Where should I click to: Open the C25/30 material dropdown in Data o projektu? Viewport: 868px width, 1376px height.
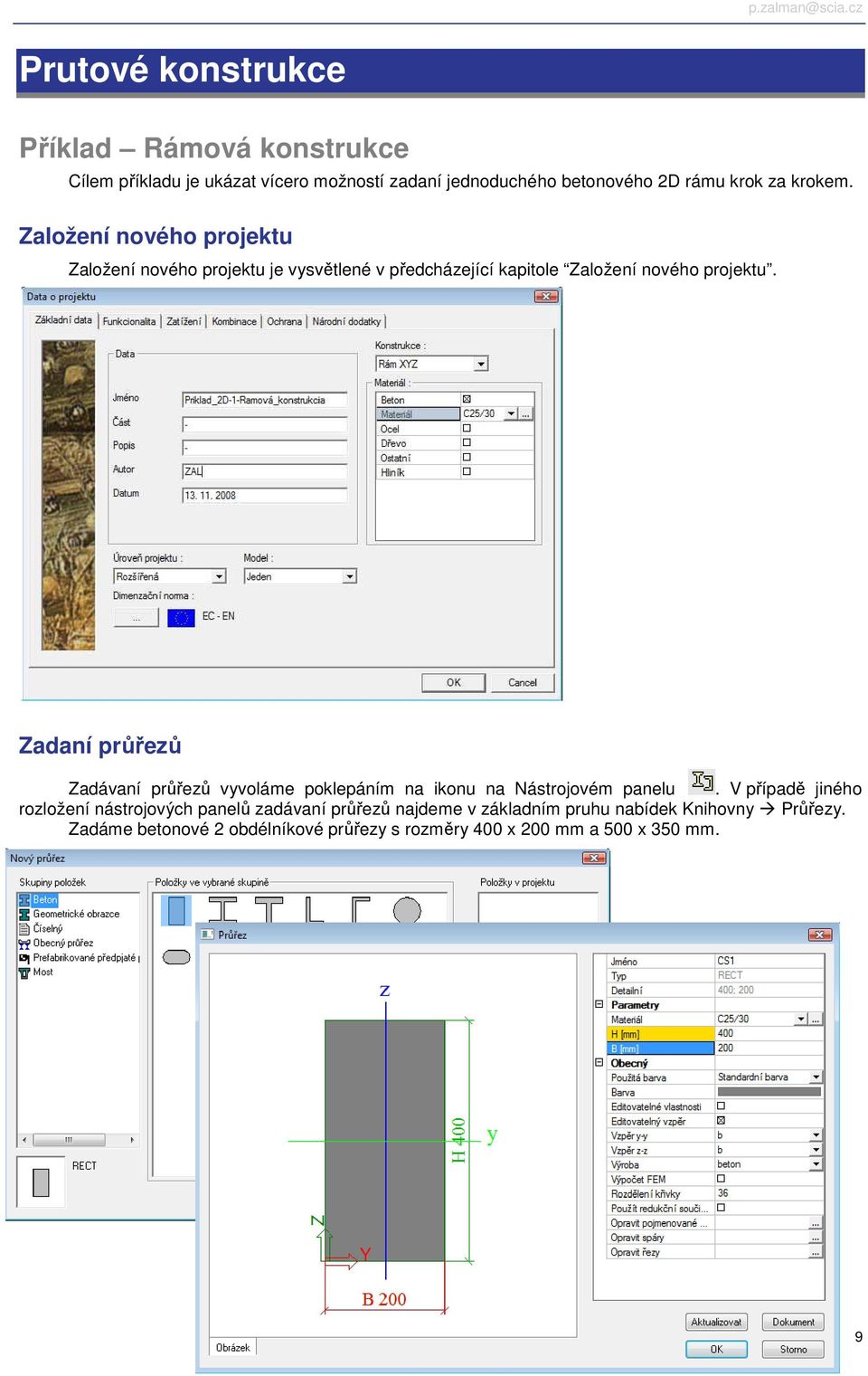[511, 413]
